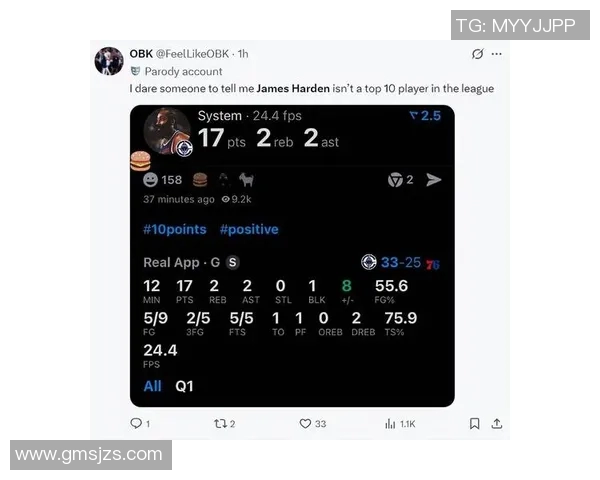Select the Q1 quarter tab
The image size is (600, 480).
point(184,386)
